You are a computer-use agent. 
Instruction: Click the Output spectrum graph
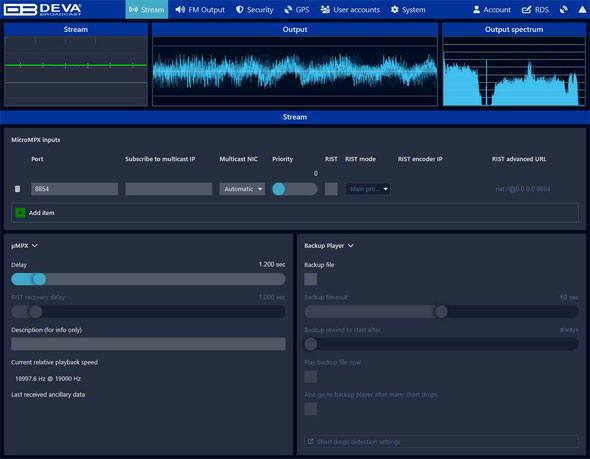point(514,71)
